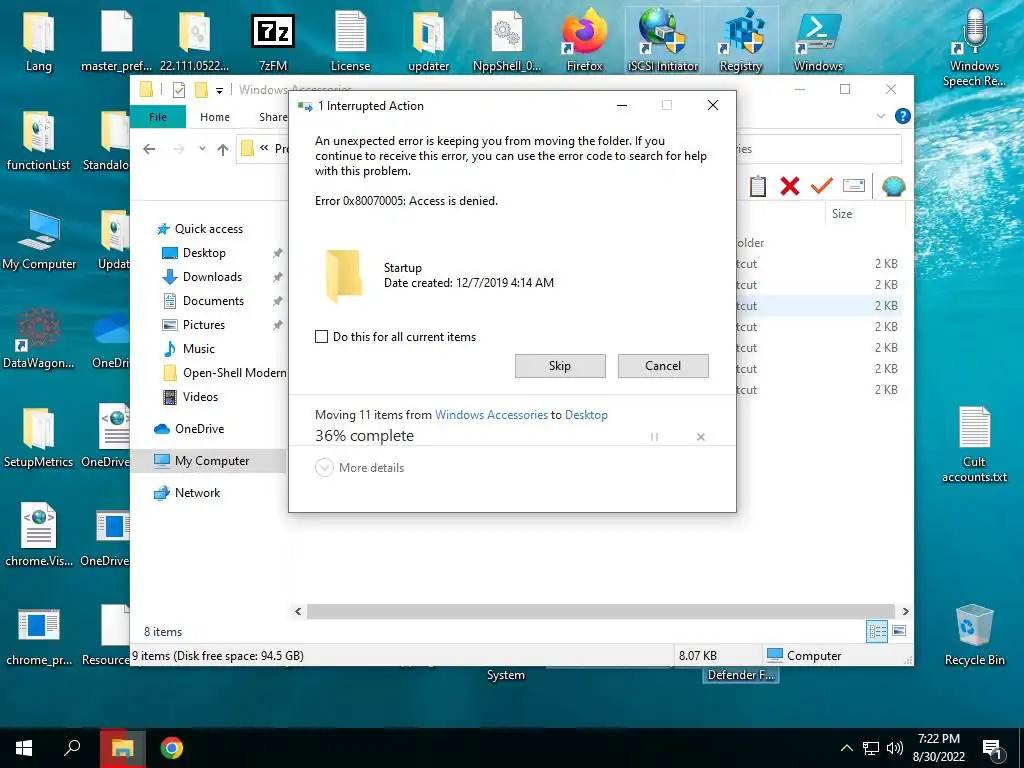The width and height of the screenshot is (1024, 768).
Task: Select the NppShell file icon on desktop
Action: 507,42
